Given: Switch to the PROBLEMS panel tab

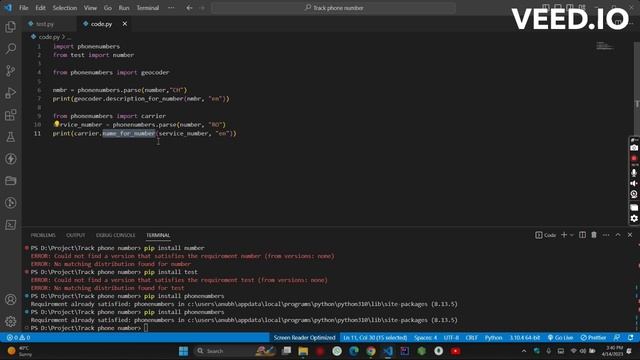Looking at the screenshot, I should click(x=43, y=235).
